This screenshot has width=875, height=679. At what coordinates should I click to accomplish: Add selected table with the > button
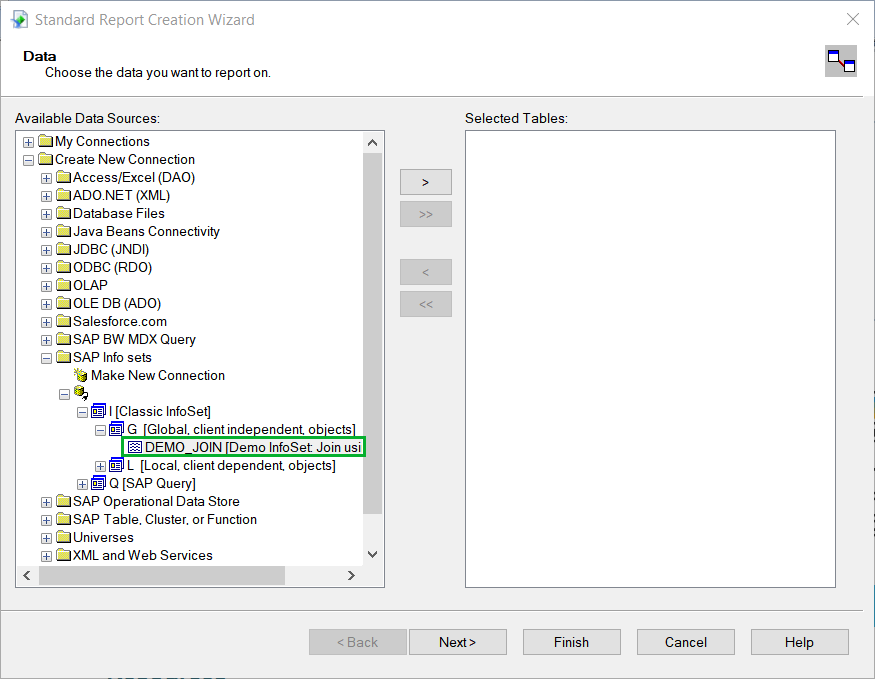click(x=426, y=182)
